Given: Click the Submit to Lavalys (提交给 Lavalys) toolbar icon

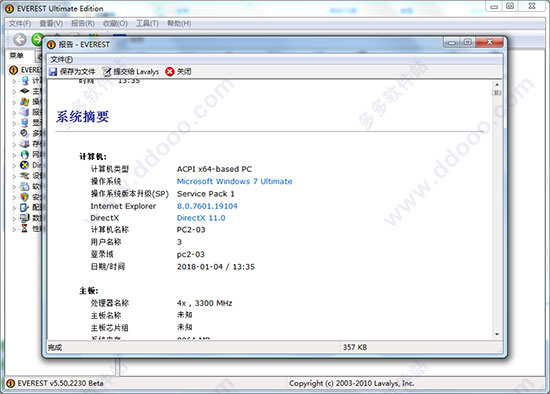Looking at the screenshot, I should click(x=107, y=72).
